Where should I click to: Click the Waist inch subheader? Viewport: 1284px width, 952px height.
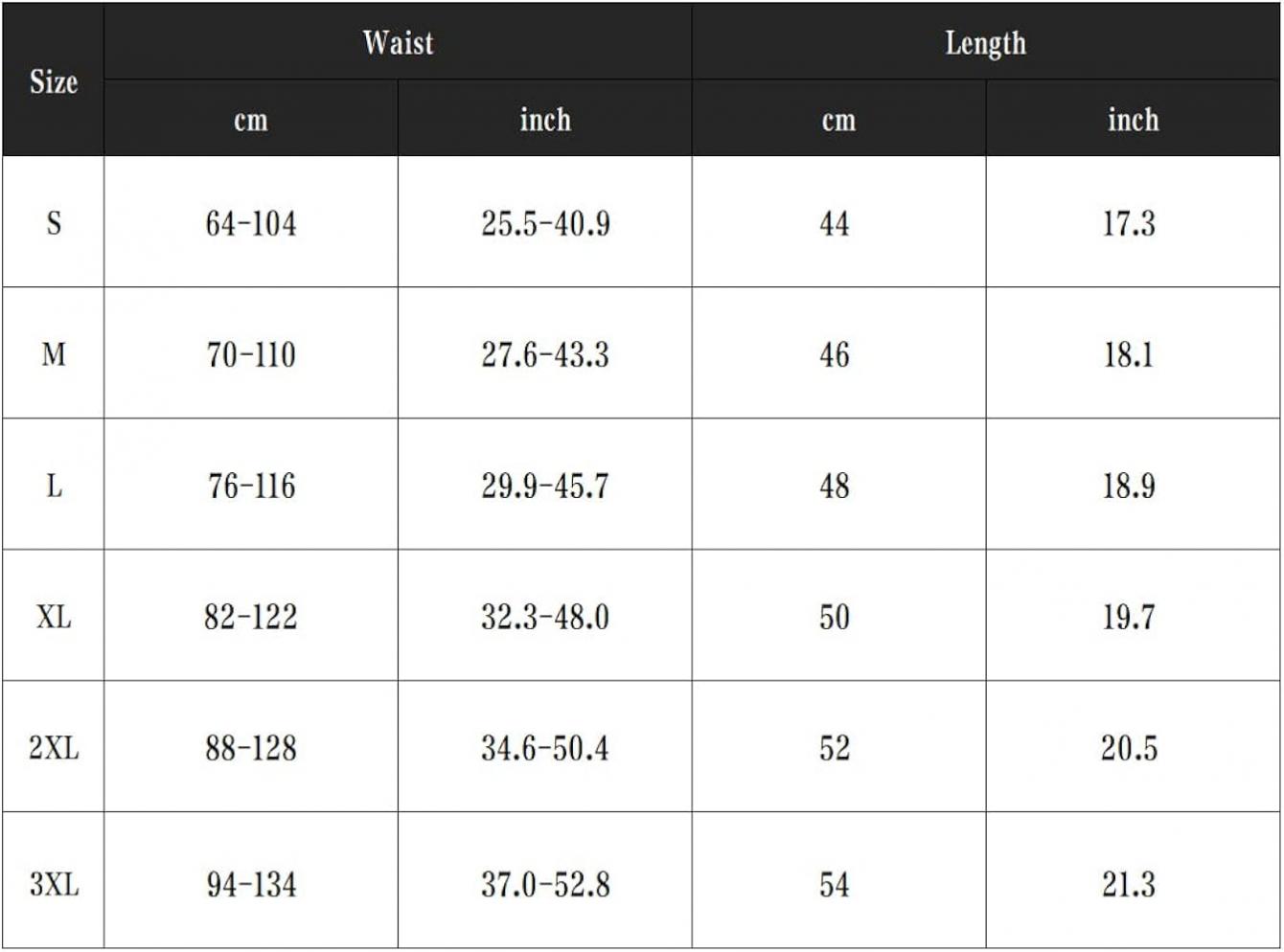545,120
